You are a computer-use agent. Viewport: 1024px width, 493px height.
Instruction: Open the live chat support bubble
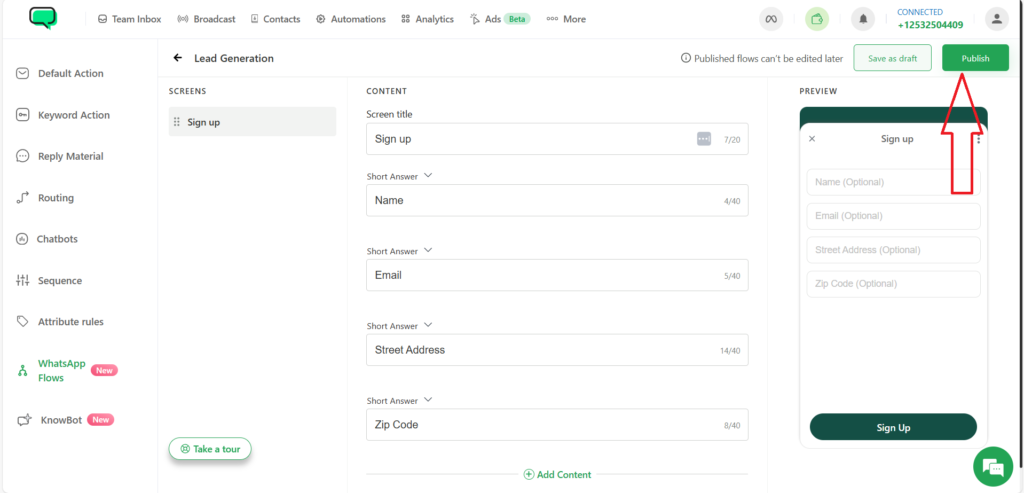pyautogui.click(x=993, y=467)
